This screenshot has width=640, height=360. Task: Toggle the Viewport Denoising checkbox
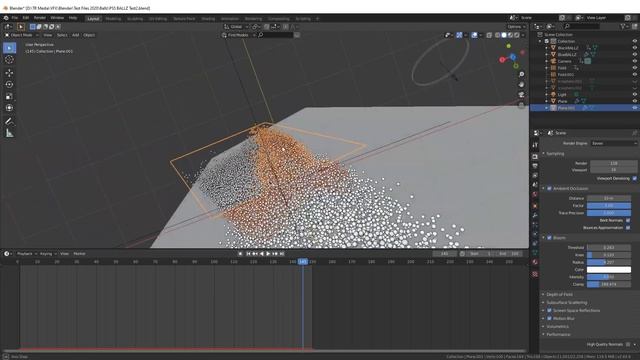[x=634, y=178]
